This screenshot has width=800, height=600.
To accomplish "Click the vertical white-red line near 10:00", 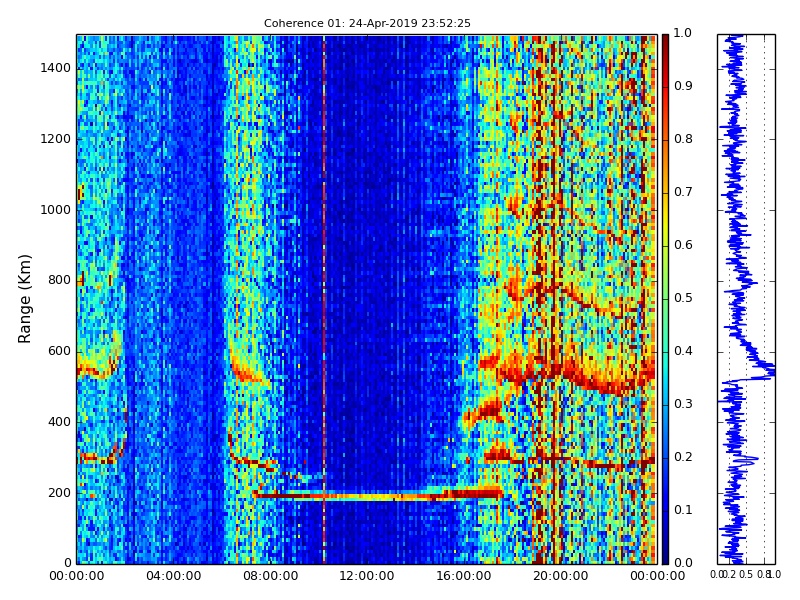I will click(323, 299).
